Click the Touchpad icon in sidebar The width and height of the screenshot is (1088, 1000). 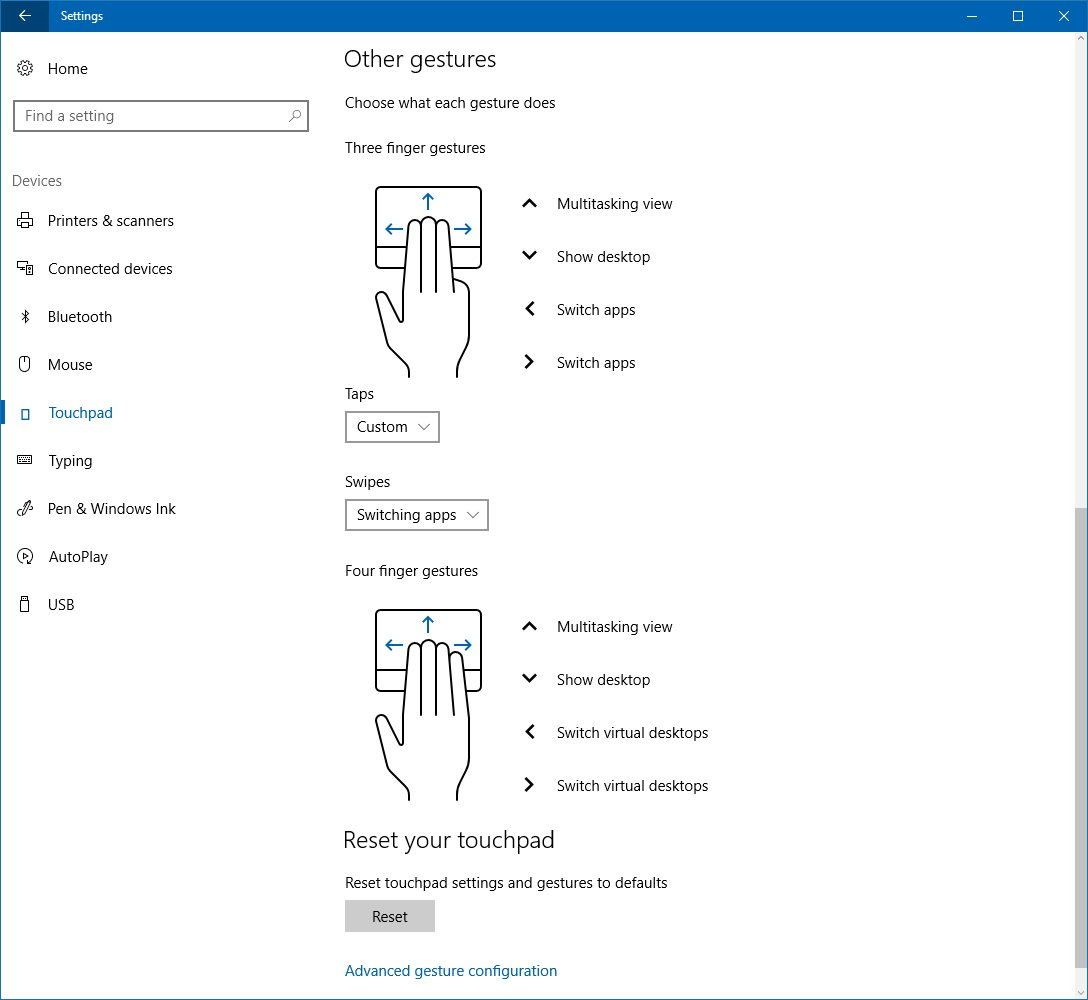tap(24, 412)
